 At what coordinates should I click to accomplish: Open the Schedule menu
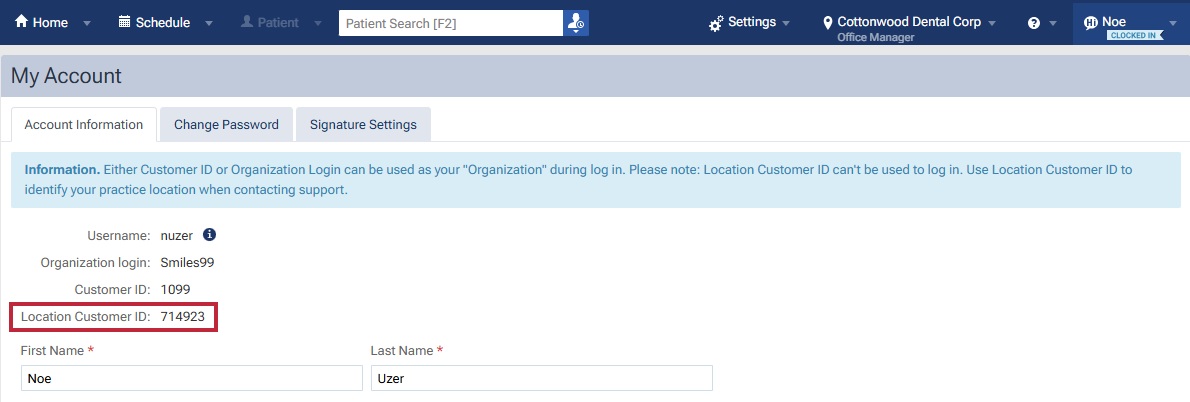[x=163, y=22]
